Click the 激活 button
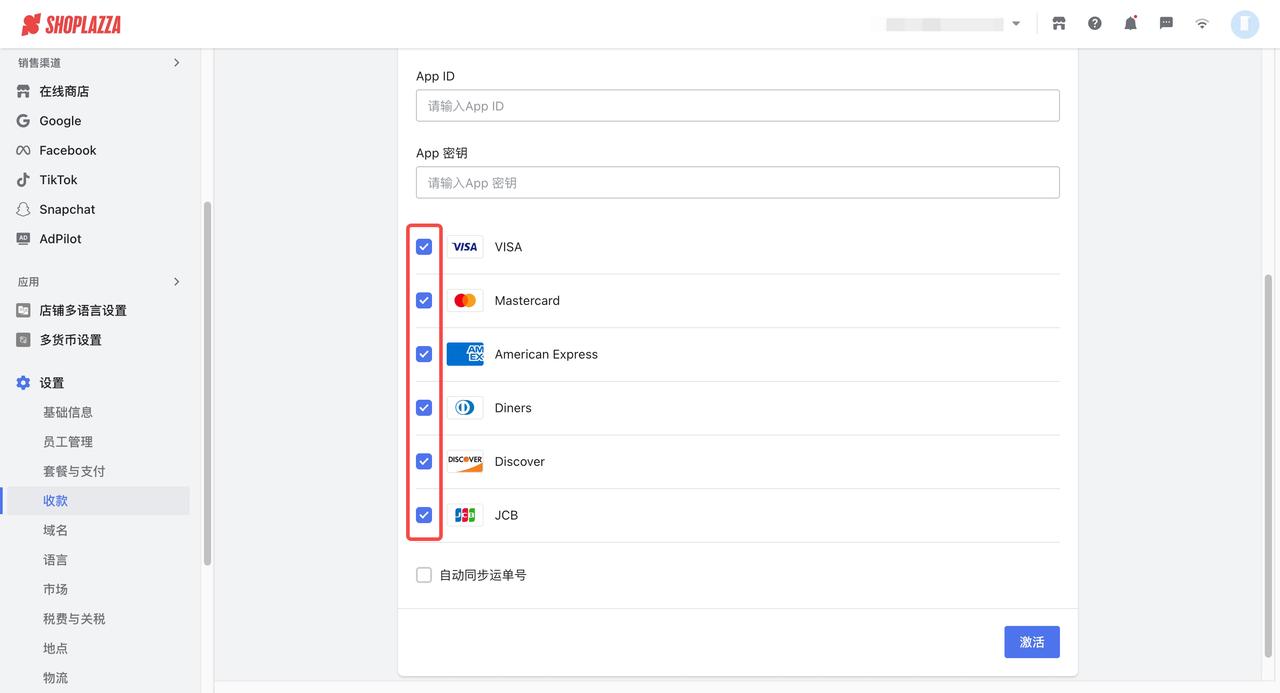The width and height of the screenshot is (1280, 693). [1031, 642]
